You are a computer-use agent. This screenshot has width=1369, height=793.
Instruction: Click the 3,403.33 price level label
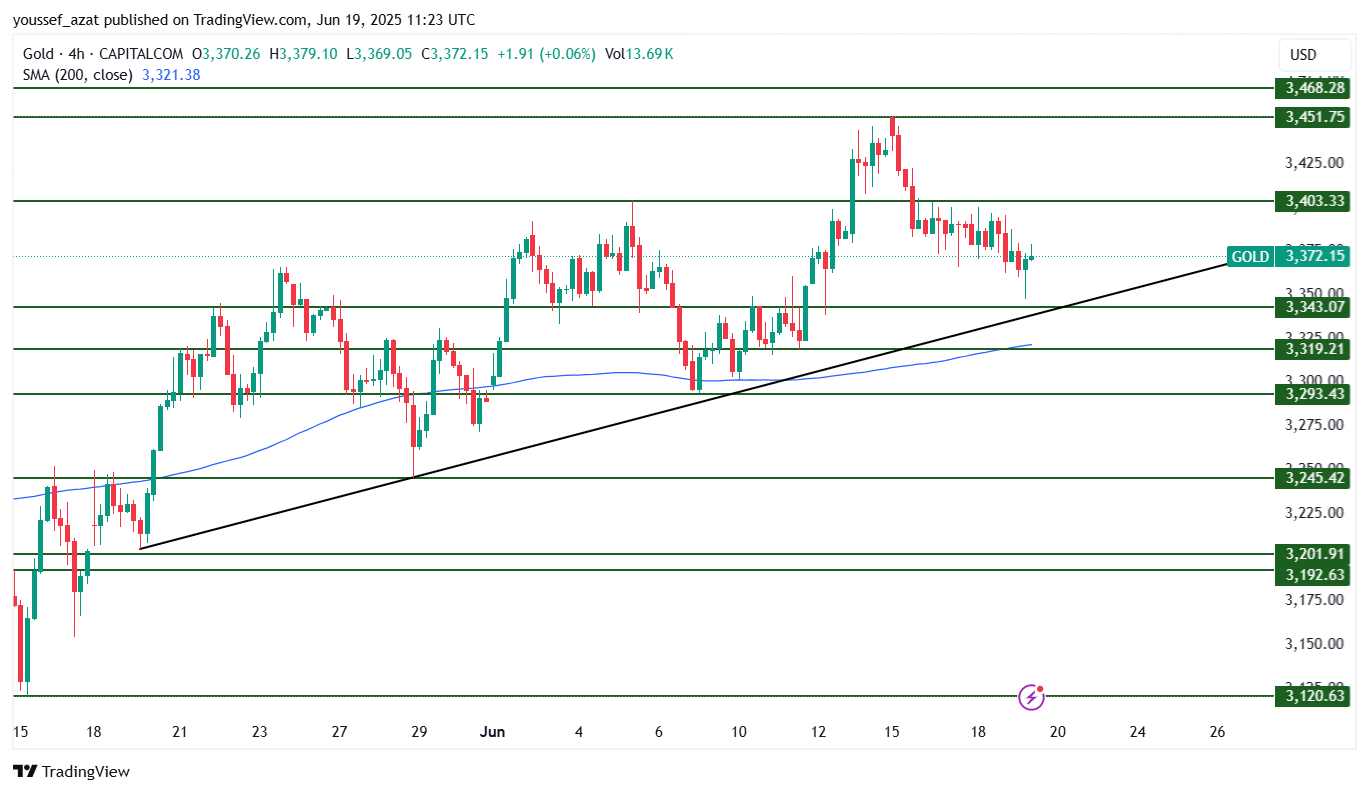pos(1314,201)
